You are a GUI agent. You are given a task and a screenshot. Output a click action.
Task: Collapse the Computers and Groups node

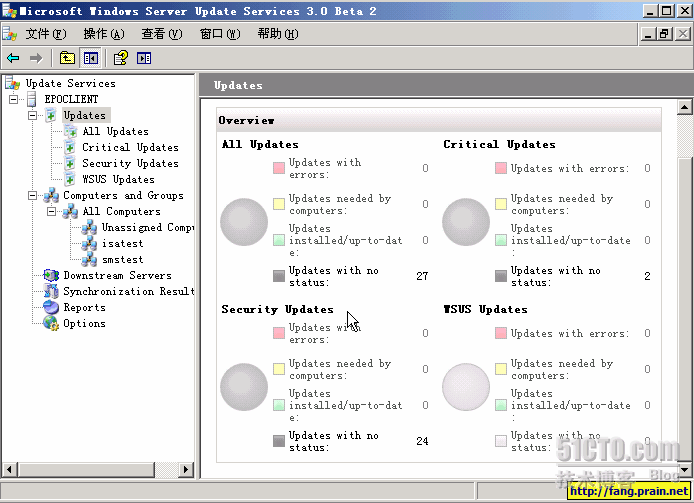point(32,195)
